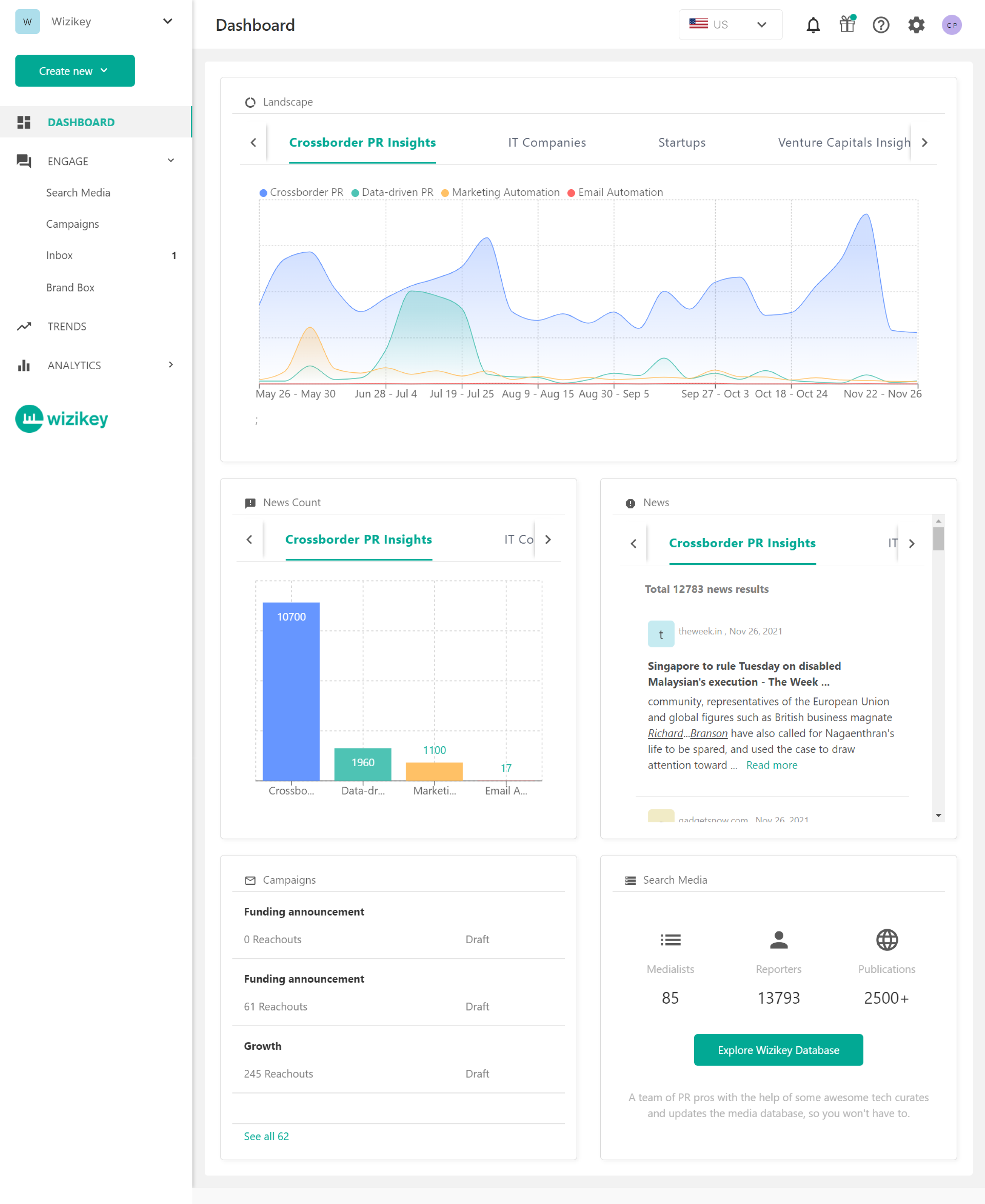Click Explore Wizikey Database button
The width and height of the screenshot is (985, 1204).
click(778, 1050)
